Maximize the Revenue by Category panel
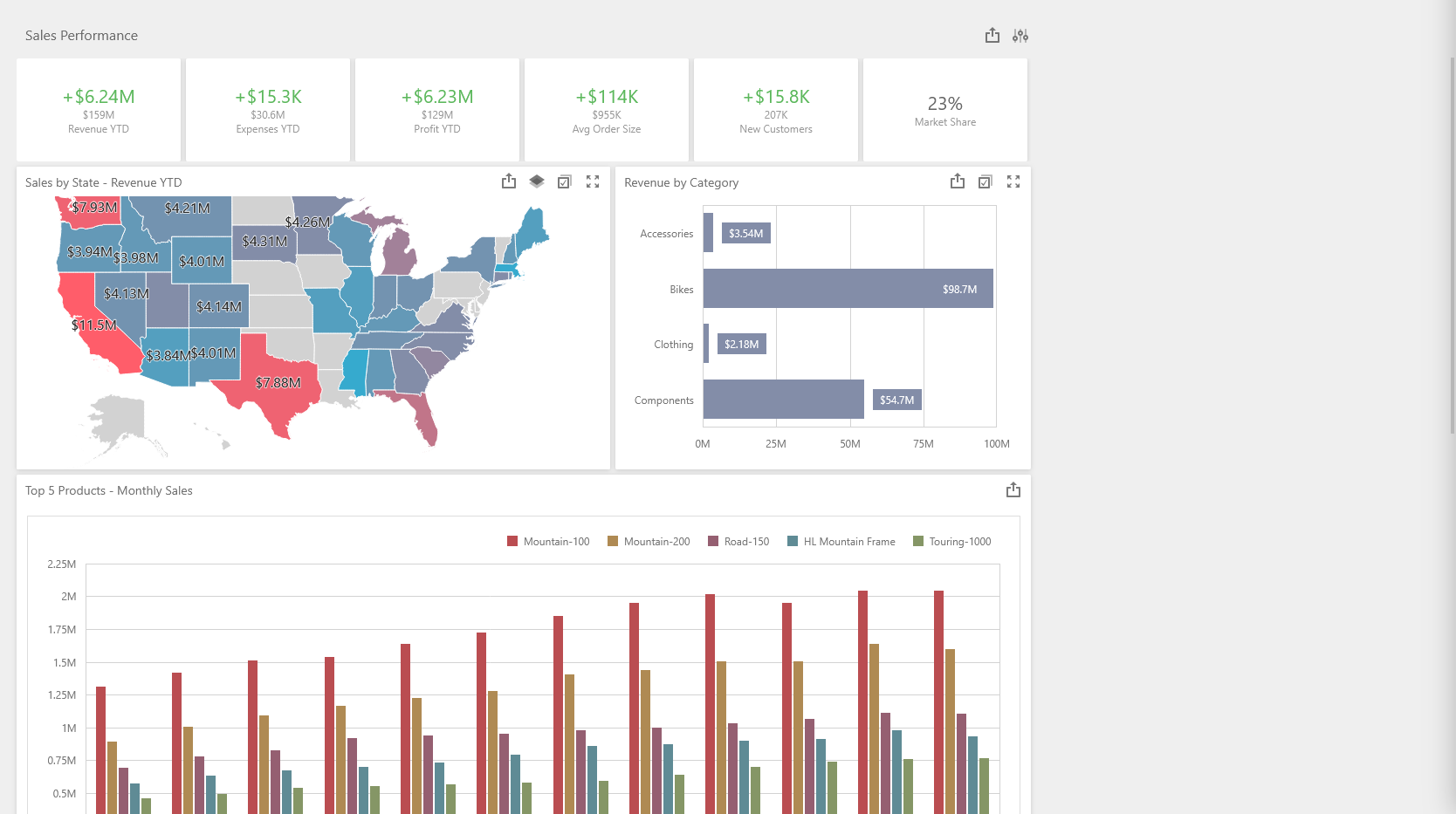This screenshot has width=1456, height=814. pyautogui.click(x=1013, y=181)
